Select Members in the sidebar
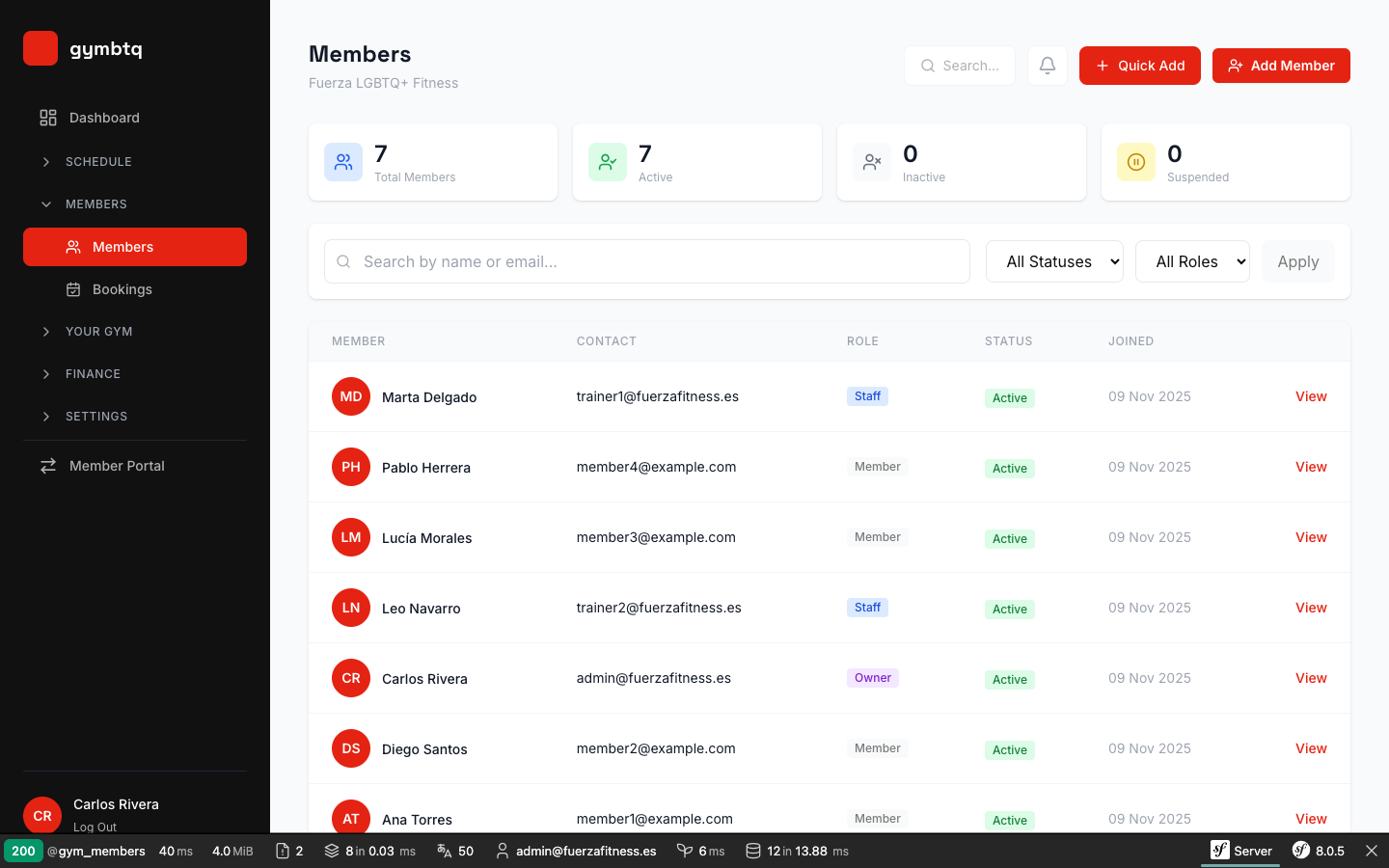 point(135,247)
